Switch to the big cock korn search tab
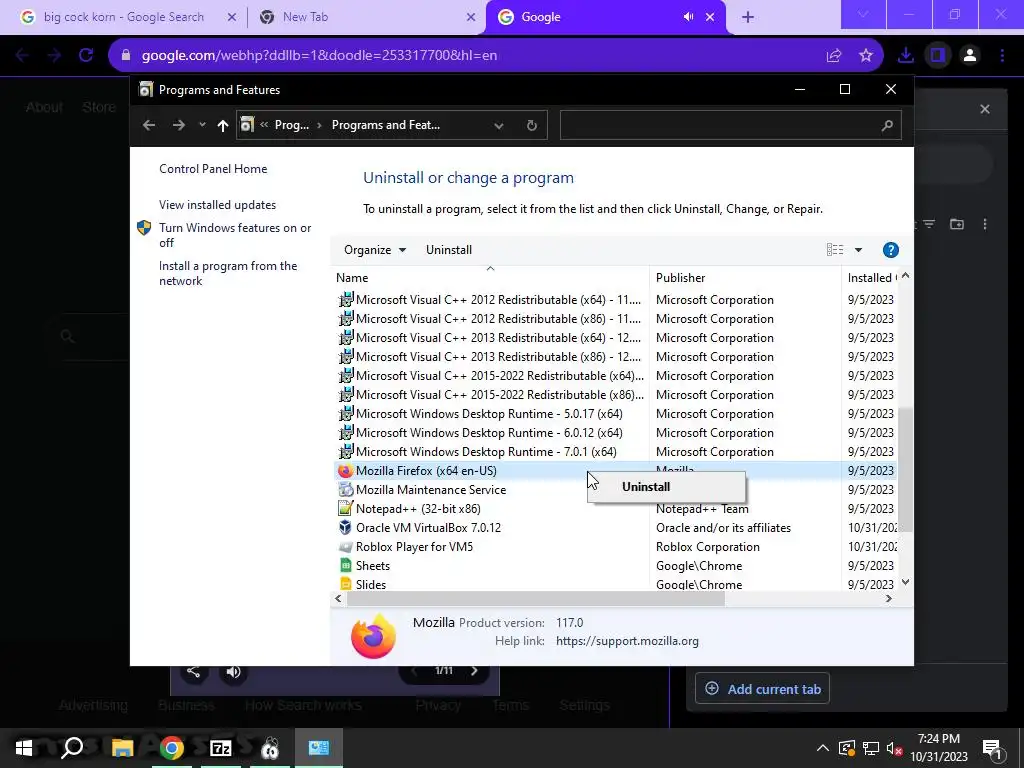The height and width of the screenshot is (768, 1024). coord(123,17)
